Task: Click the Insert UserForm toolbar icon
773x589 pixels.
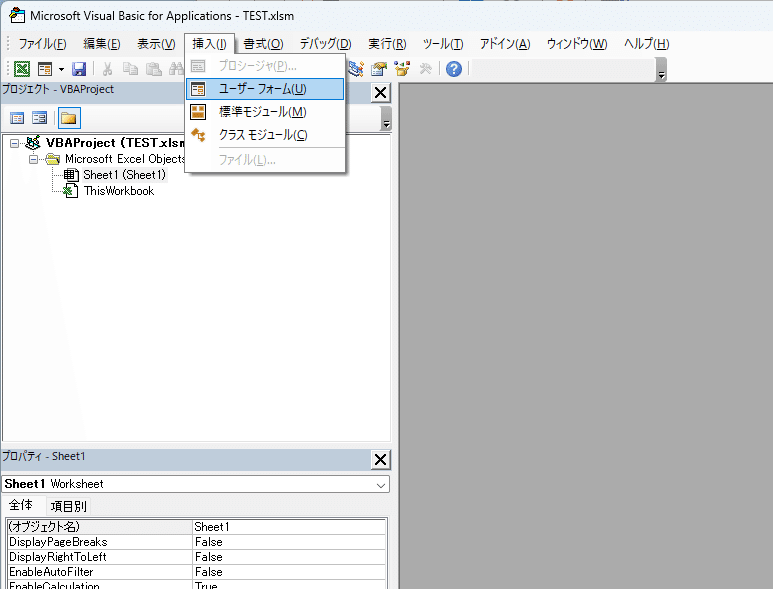Action: pyautogui.click(x=45, y=69)
